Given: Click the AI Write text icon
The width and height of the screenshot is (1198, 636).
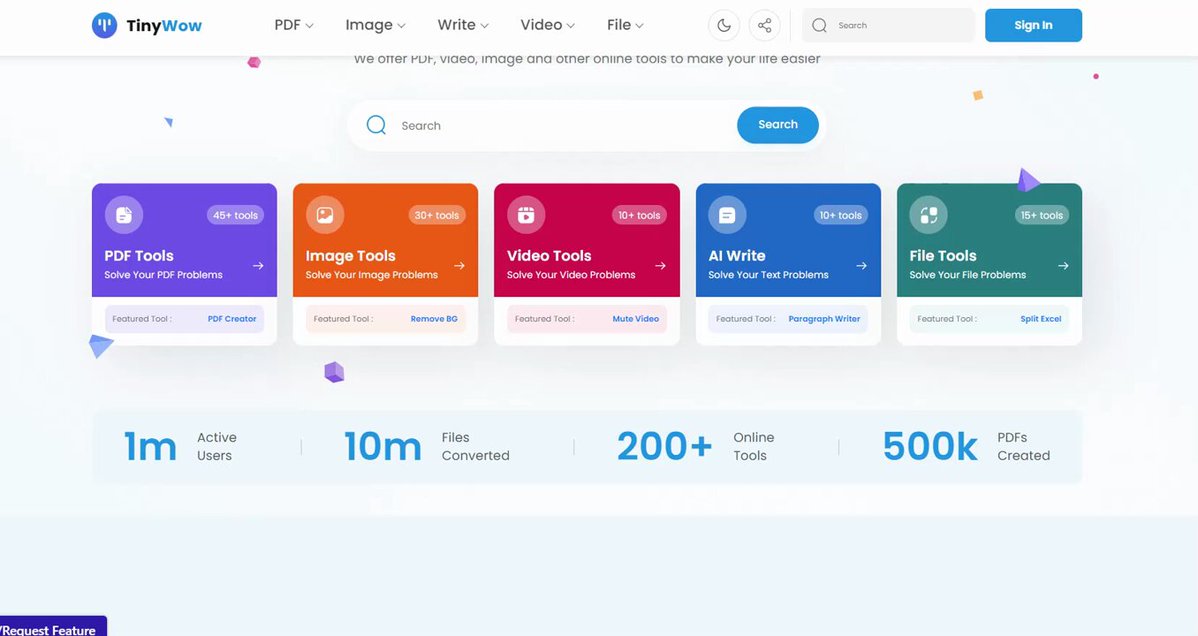Looking at the screenshot, I should click(727, 215).
